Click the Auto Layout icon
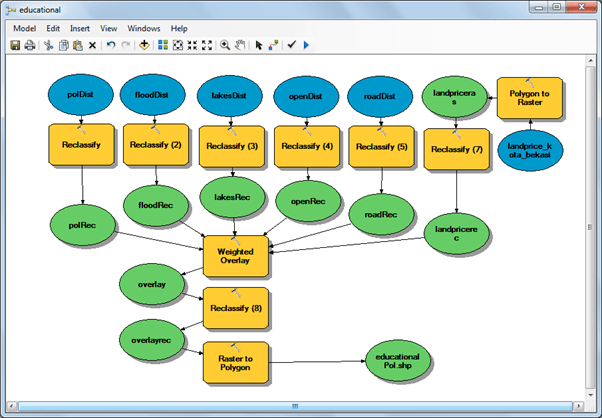Screen dimensions: 602x418 pos(163,45)
